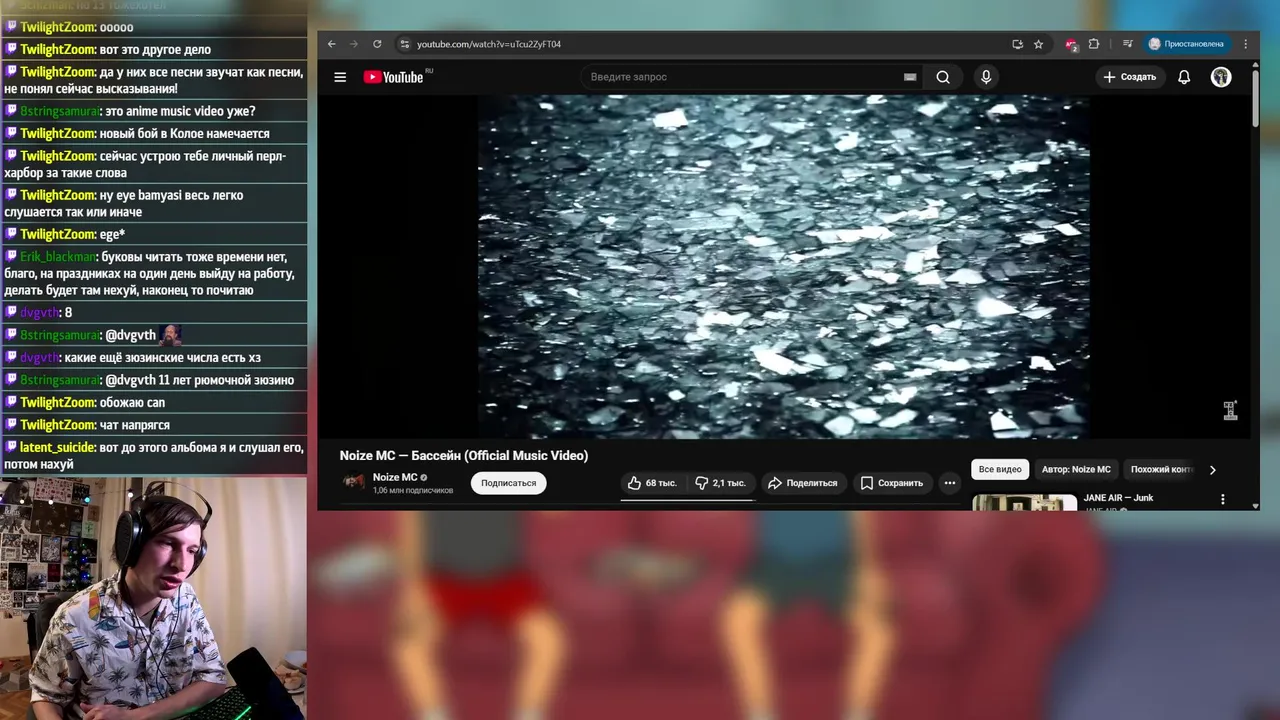Open the Chrome three-dot menu
The height and width of the screenshot is (720, 1280).
click(1246, 44)
